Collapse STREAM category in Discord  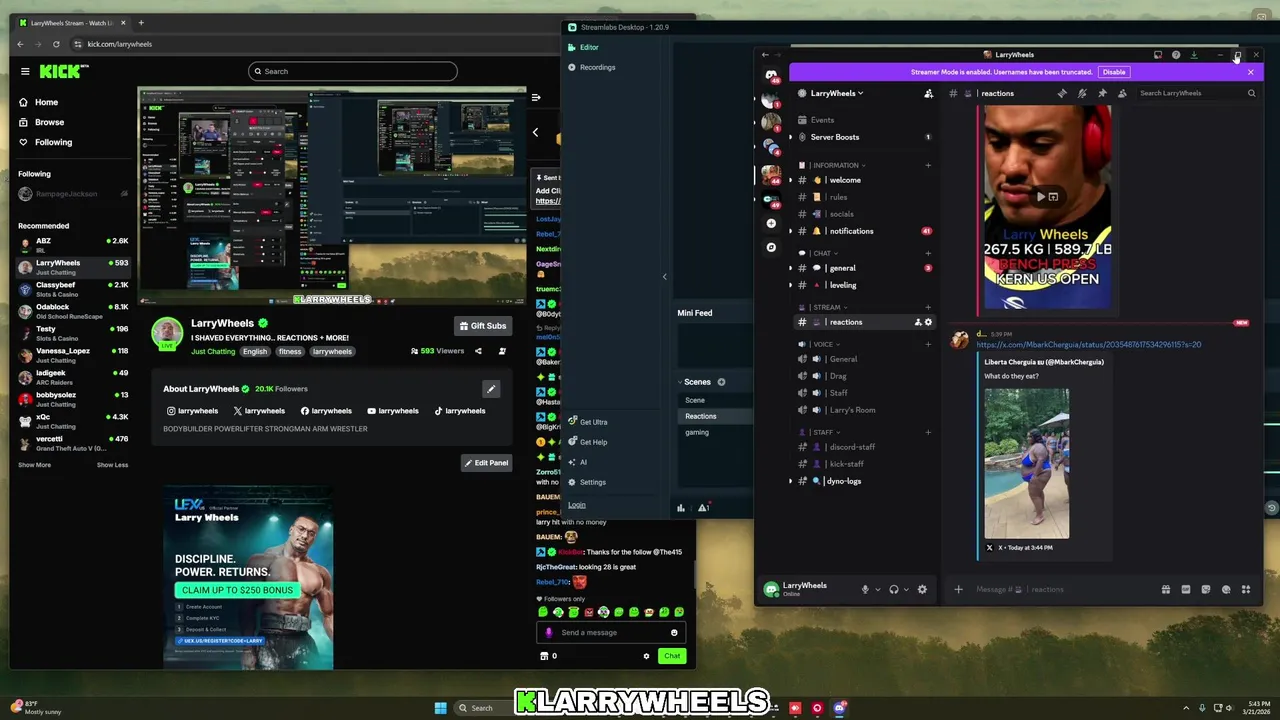(x=830, y=307)
